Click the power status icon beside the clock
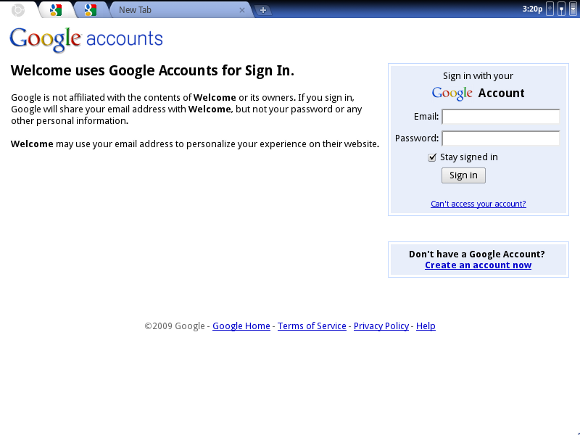The image size is (580, 435). (x=550, y=9)
